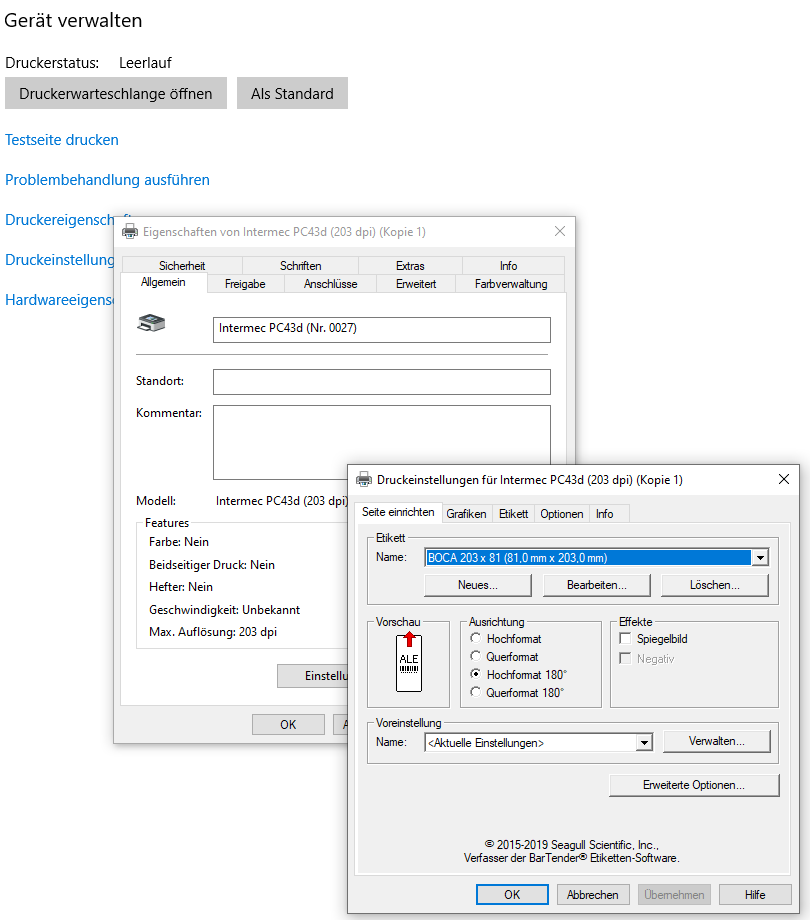This screenshot has height=920, width=810.
Task: Click the 'Max. Auflösung: 203 dpi' text
Action: coord(213,632)
